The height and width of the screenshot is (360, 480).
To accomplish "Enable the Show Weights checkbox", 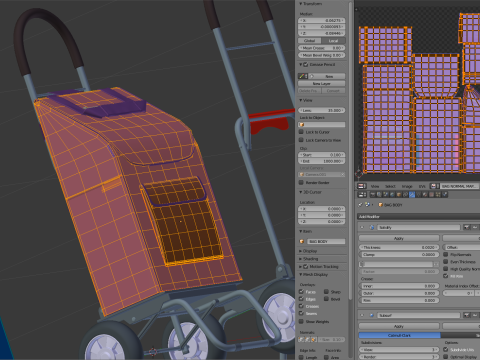I will pyautogui.click(x=301, y=321).
